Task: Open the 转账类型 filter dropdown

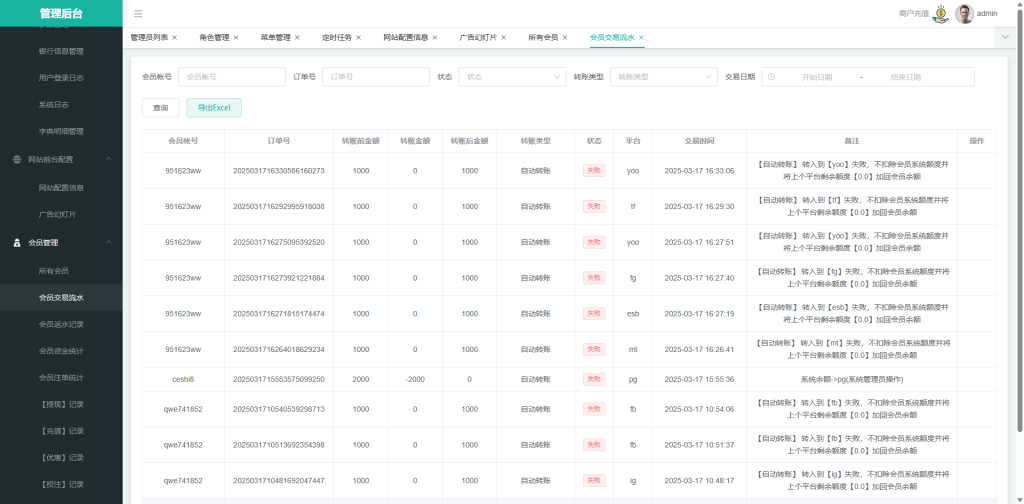Action: click(665, 77)
